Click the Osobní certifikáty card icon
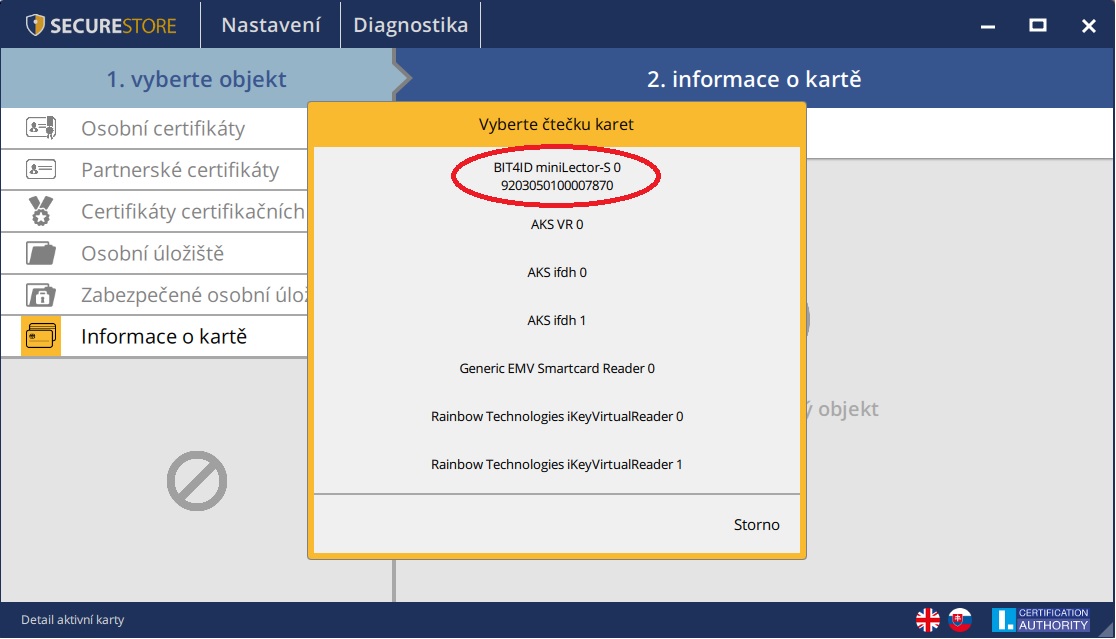1116x639 pixels. [x=41, y=128]
